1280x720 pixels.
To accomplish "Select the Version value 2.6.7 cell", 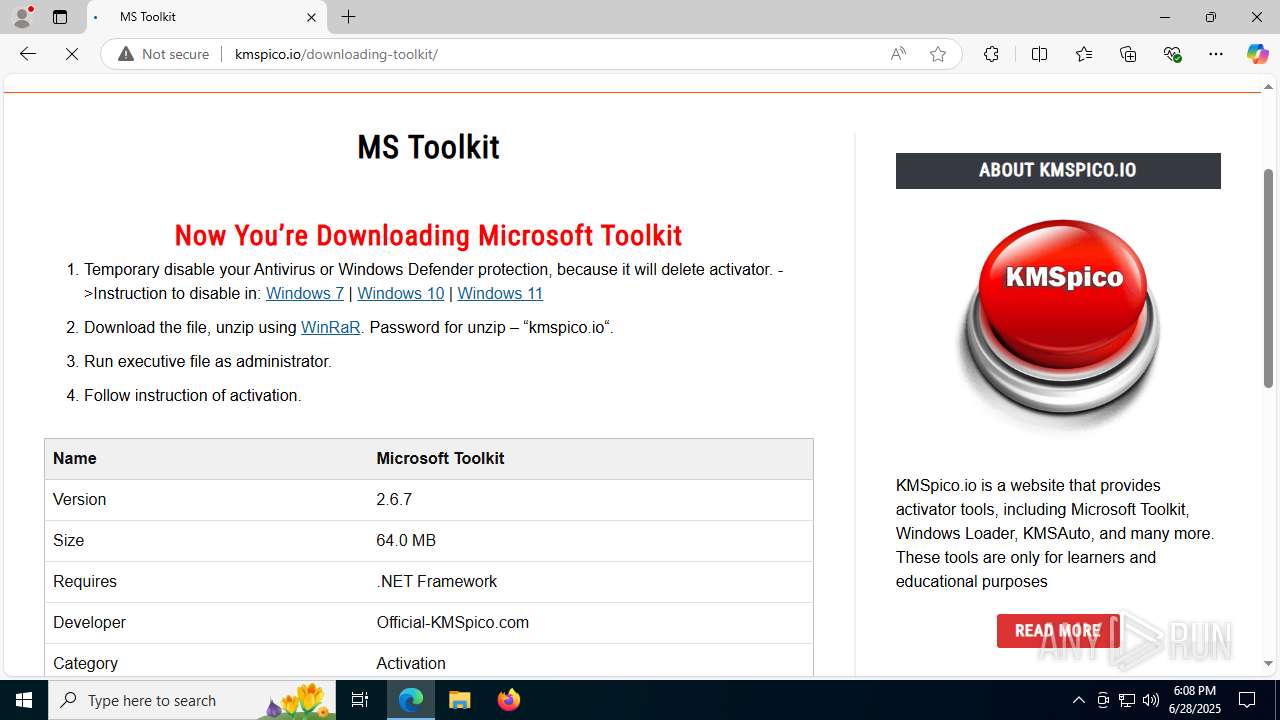I will click(590, 499).
